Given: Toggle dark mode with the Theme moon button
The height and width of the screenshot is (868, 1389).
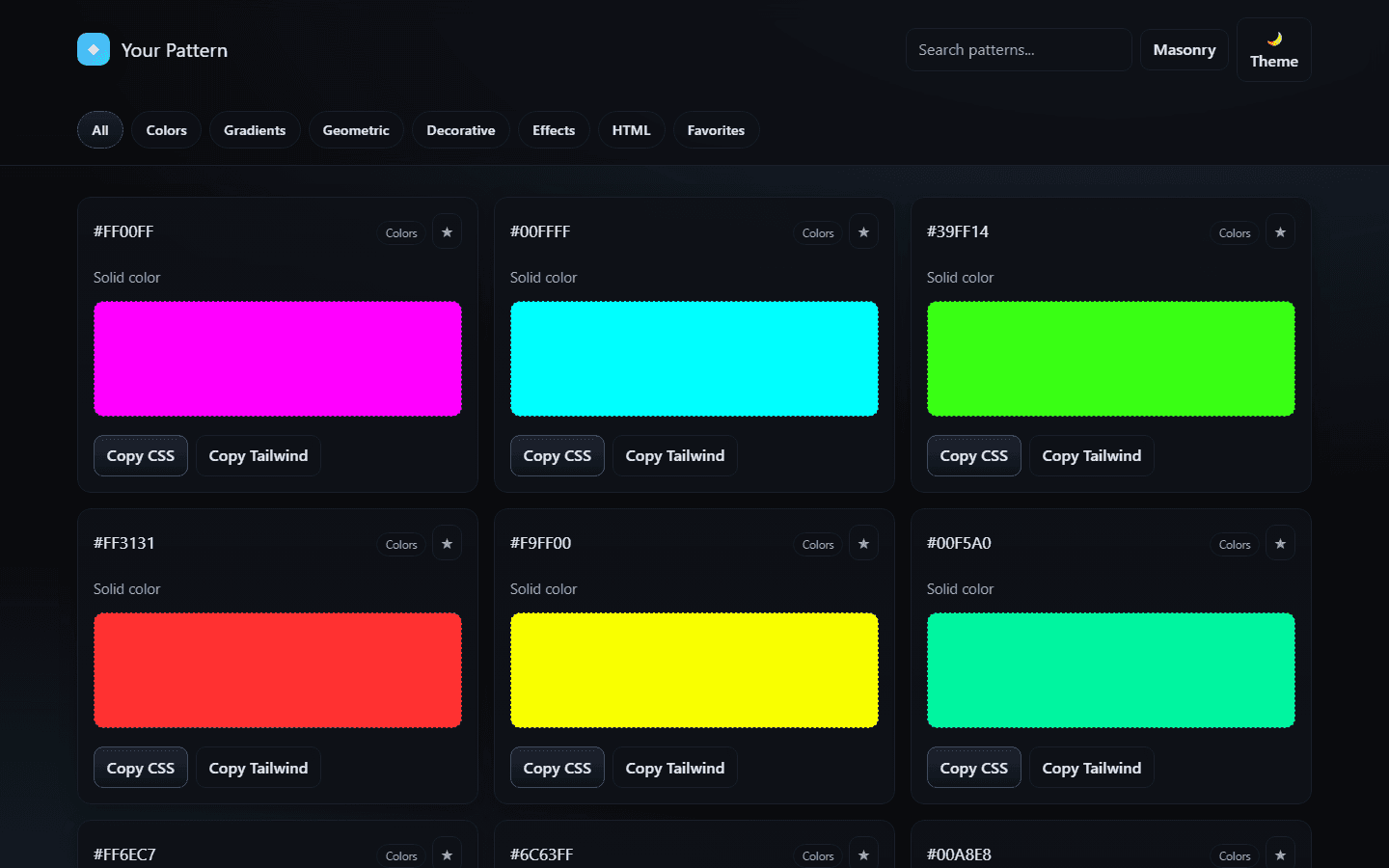Looking at the screenshot, I should click(1273, 48).
